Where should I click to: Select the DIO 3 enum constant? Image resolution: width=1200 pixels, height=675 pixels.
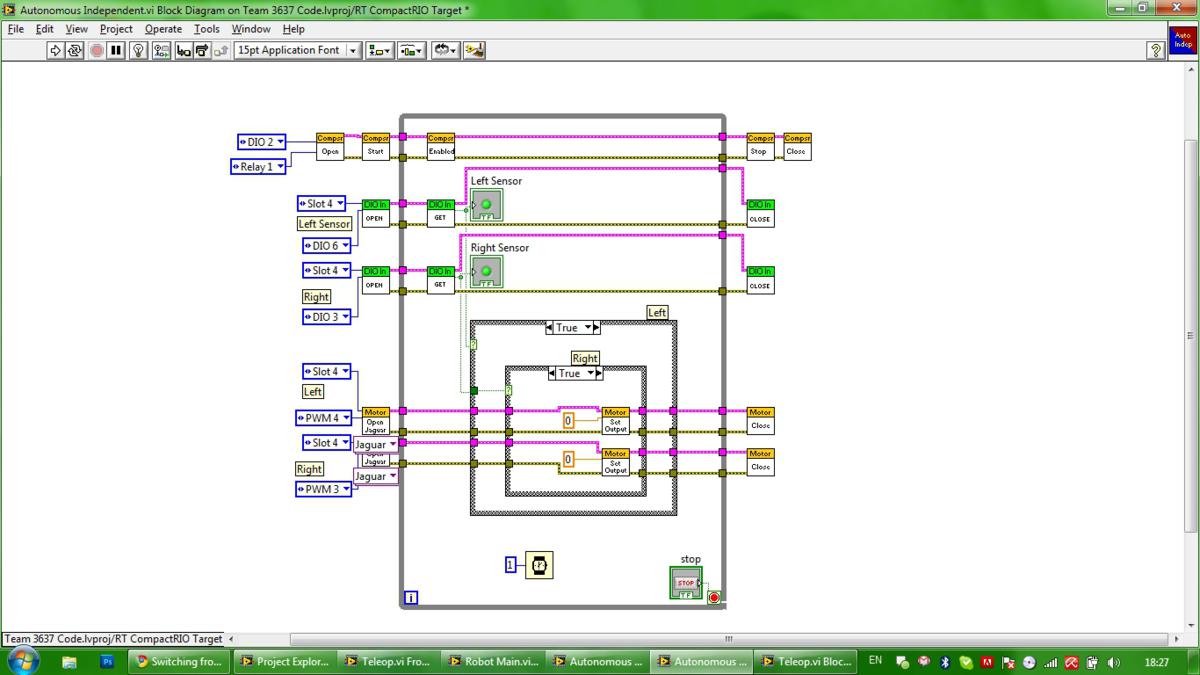(x=327, y=317)
